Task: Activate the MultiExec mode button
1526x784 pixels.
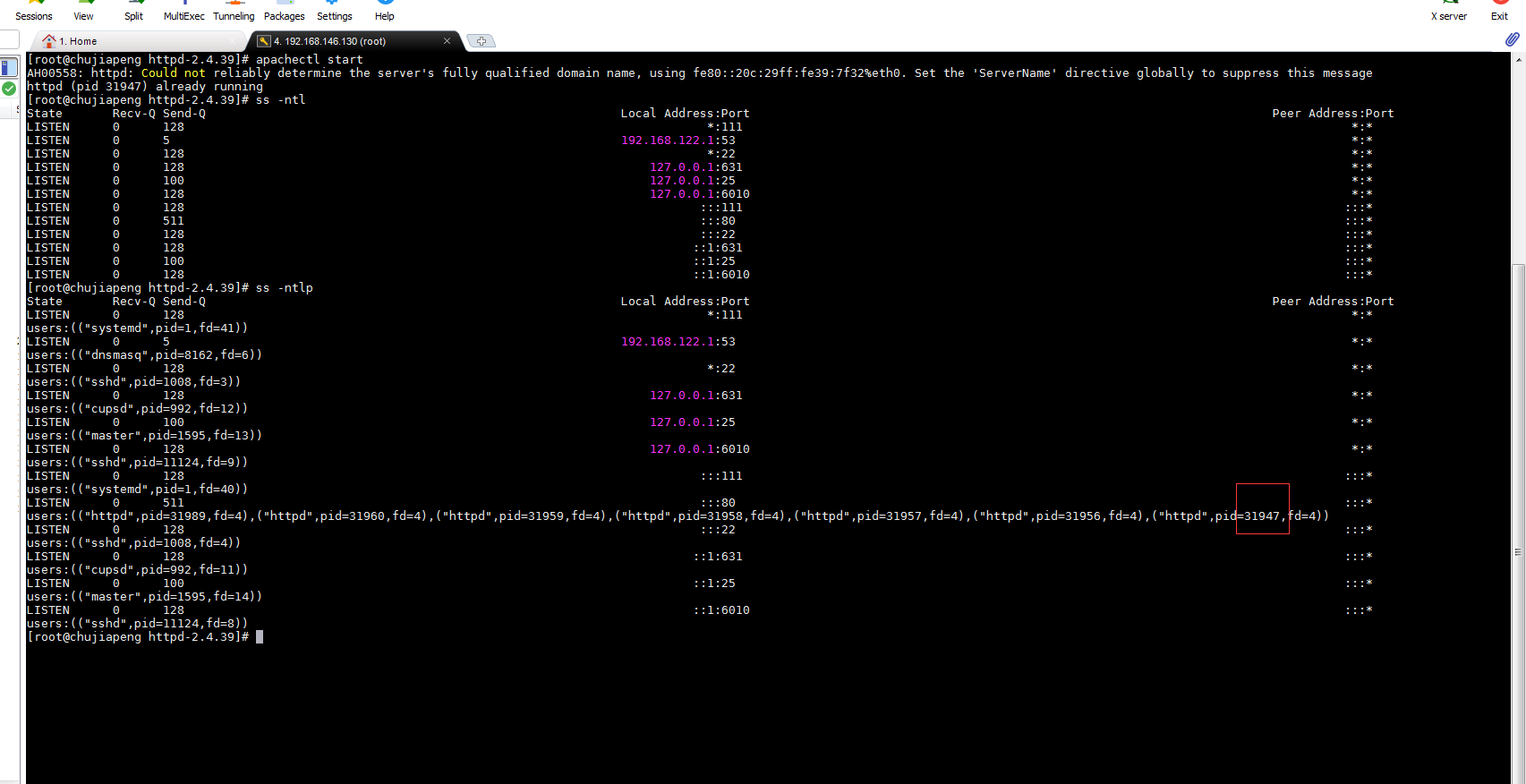Action: (183, 11)
